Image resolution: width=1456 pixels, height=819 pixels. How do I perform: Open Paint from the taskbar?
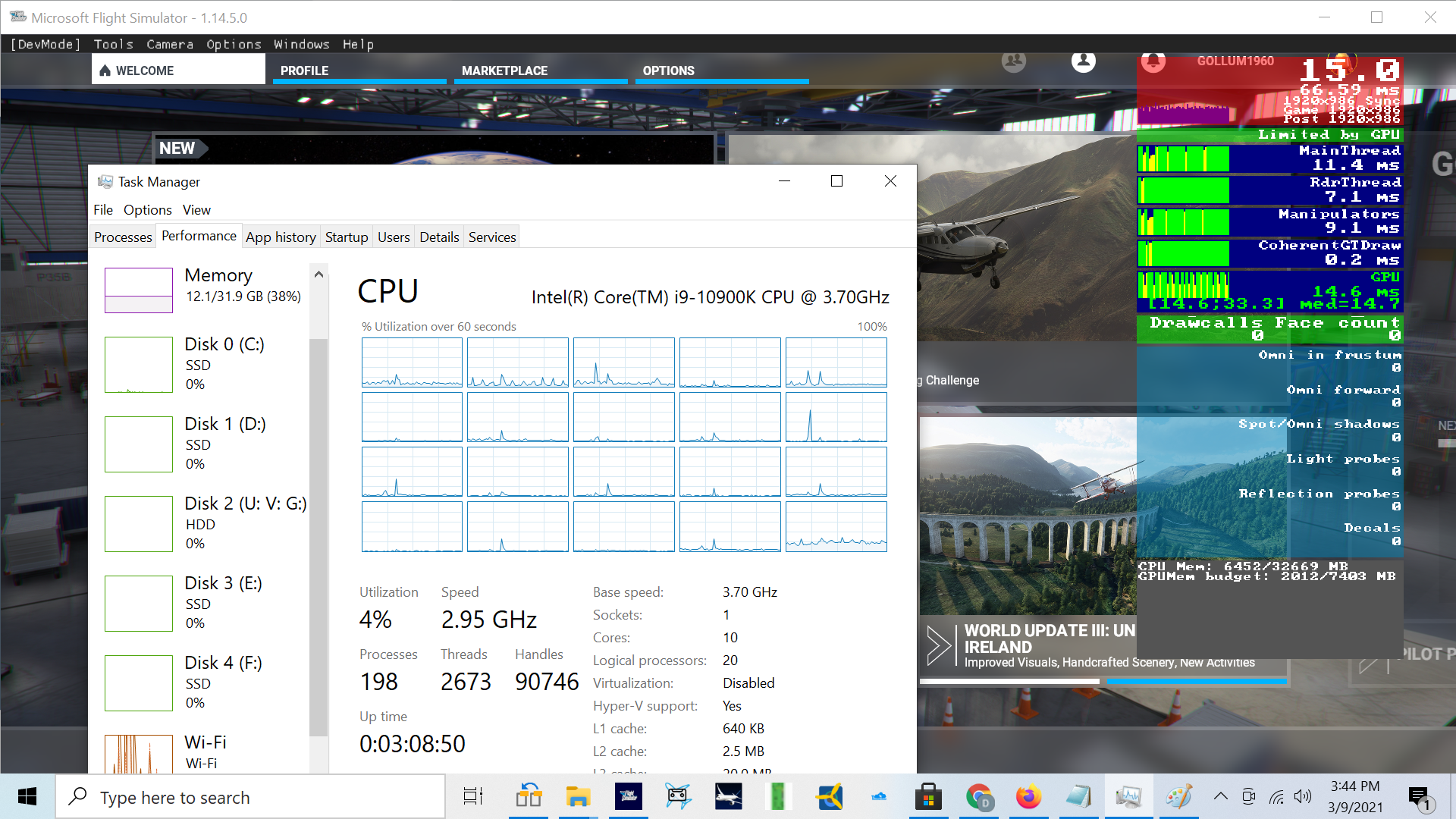click(1179, 797)
